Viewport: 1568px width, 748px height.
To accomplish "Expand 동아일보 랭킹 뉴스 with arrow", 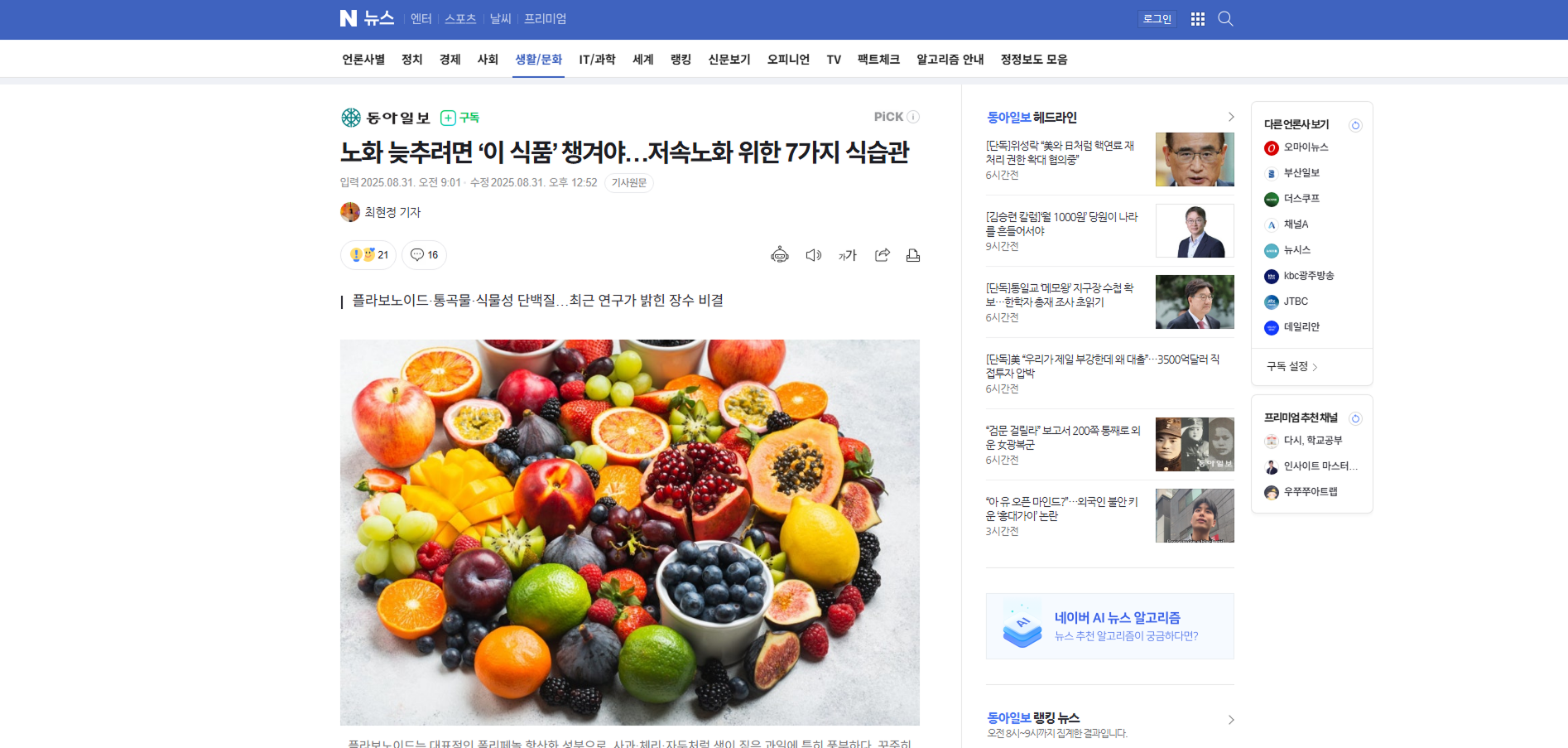I will [1230, 720].
